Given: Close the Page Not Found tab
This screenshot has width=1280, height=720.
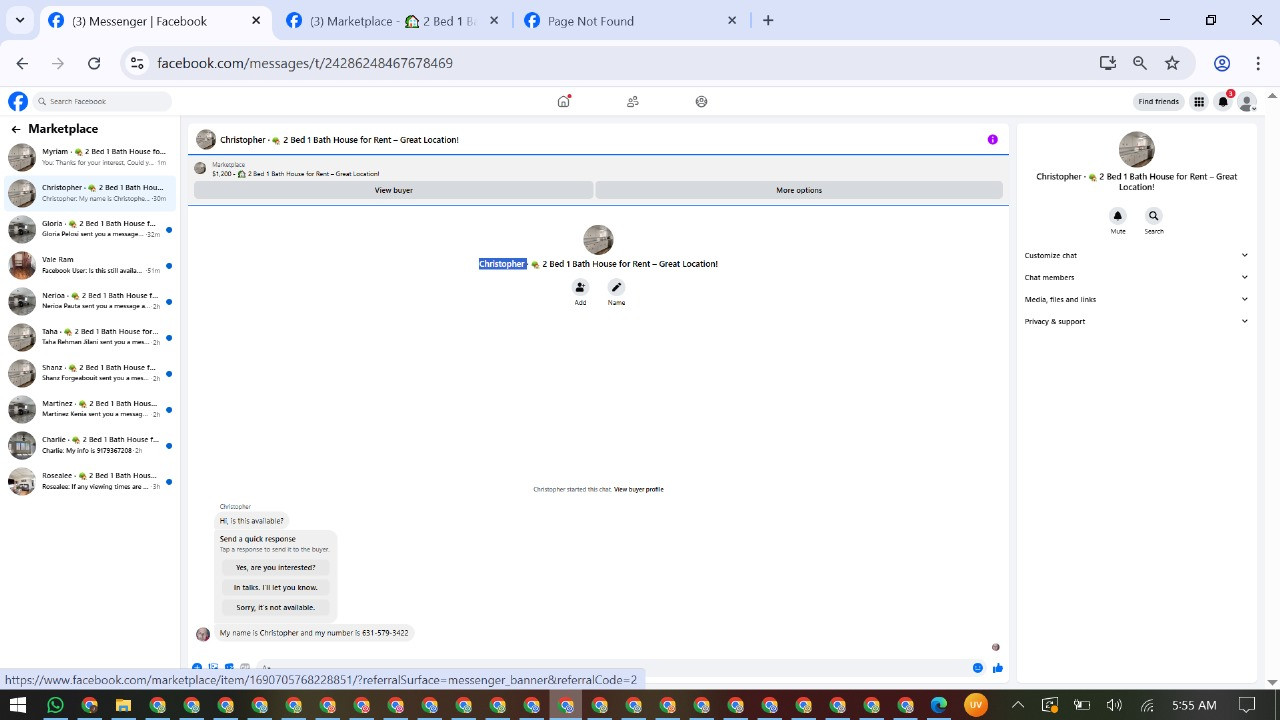Looking at the screenshot, I should point(732,20).
